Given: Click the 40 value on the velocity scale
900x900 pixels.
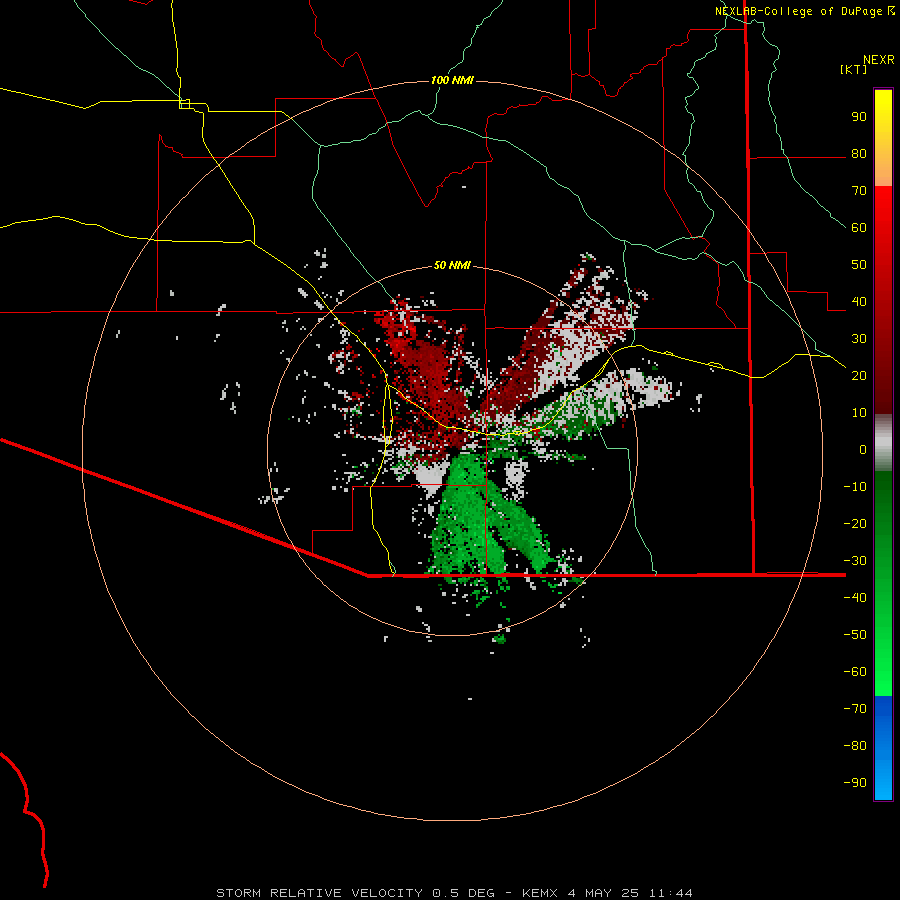Looking at the screenshot, I should click(859, 301).
